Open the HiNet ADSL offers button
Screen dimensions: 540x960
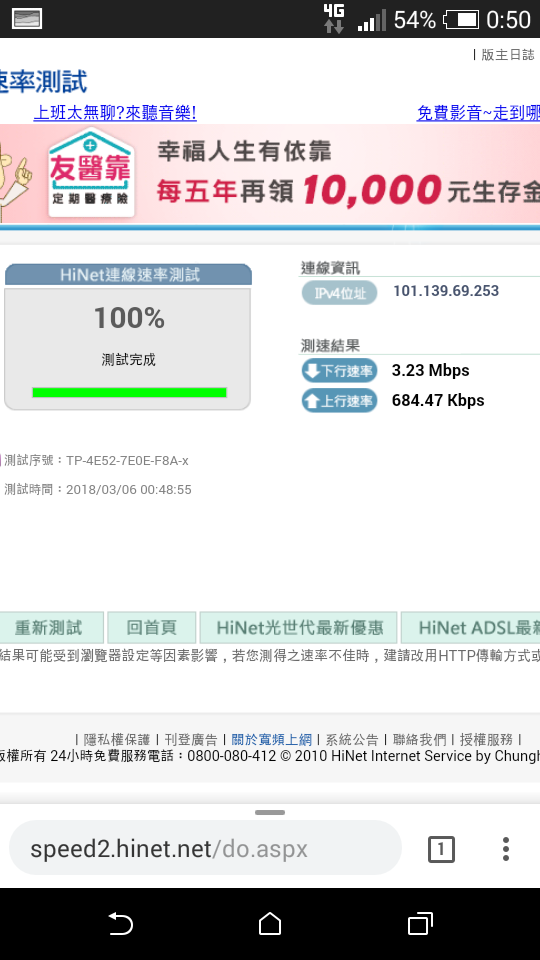pyautogui.click(x=470, y=628)
